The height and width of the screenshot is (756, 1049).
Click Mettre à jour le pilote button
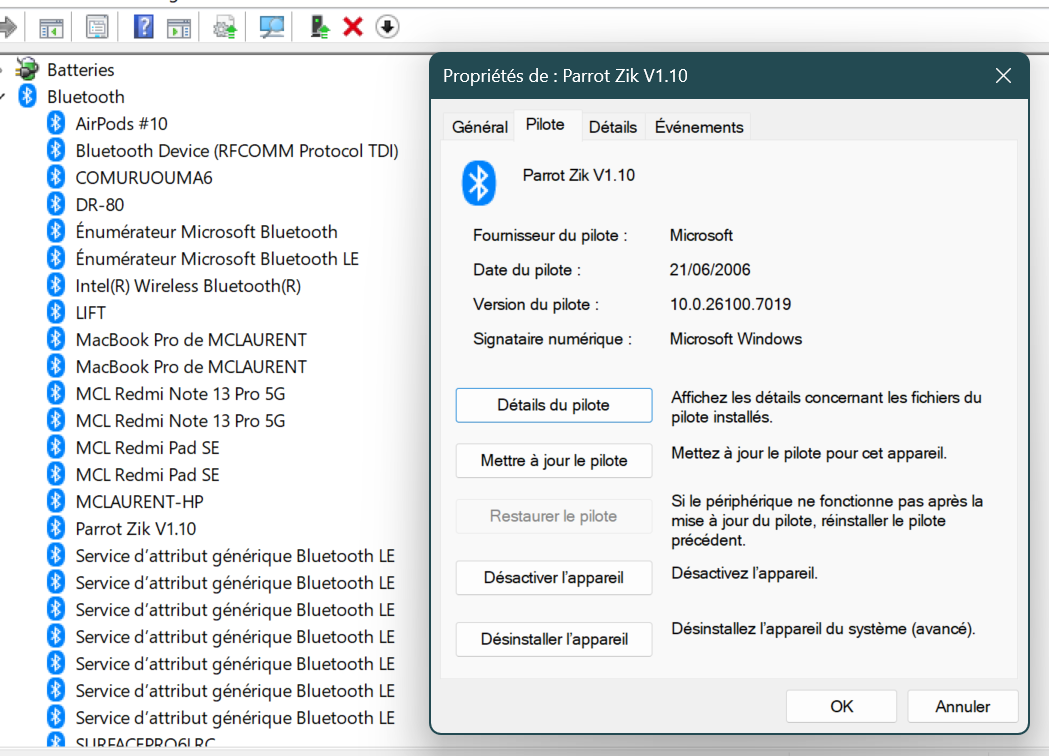554,460
